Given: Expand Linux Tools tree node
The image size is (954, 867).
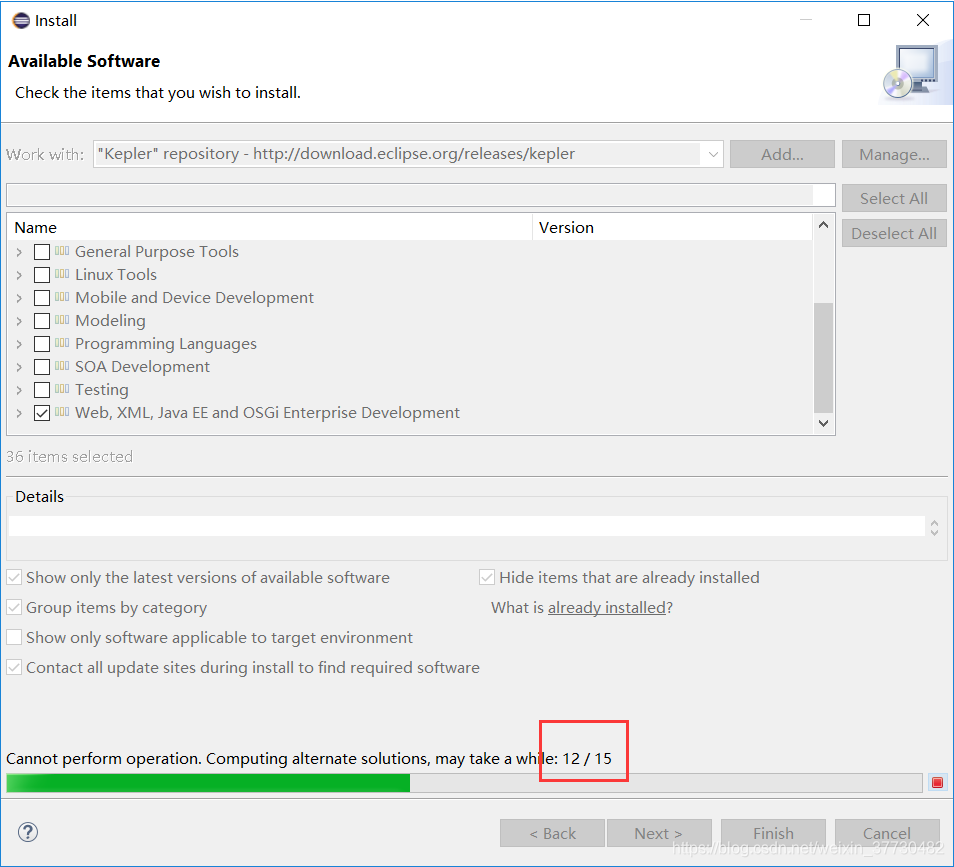Looking at the screenshot, I should [19, 275].
